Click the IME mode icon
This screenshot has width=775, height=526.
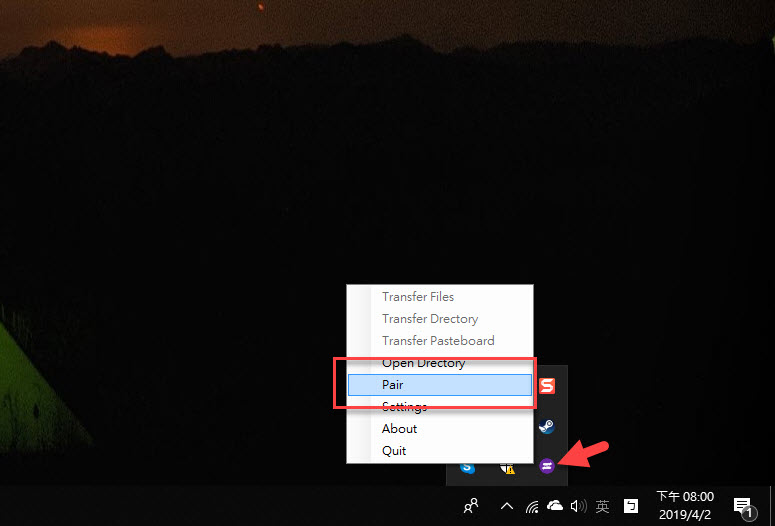click(631, 506)
